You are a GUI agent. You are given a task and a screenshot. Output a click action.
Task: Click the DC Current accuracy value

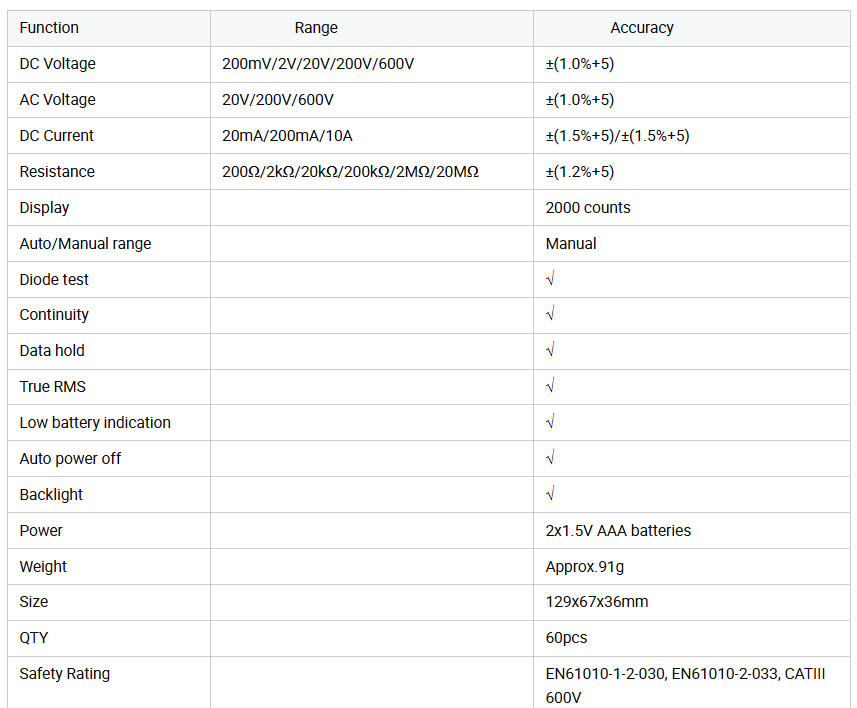pos(617,136)
